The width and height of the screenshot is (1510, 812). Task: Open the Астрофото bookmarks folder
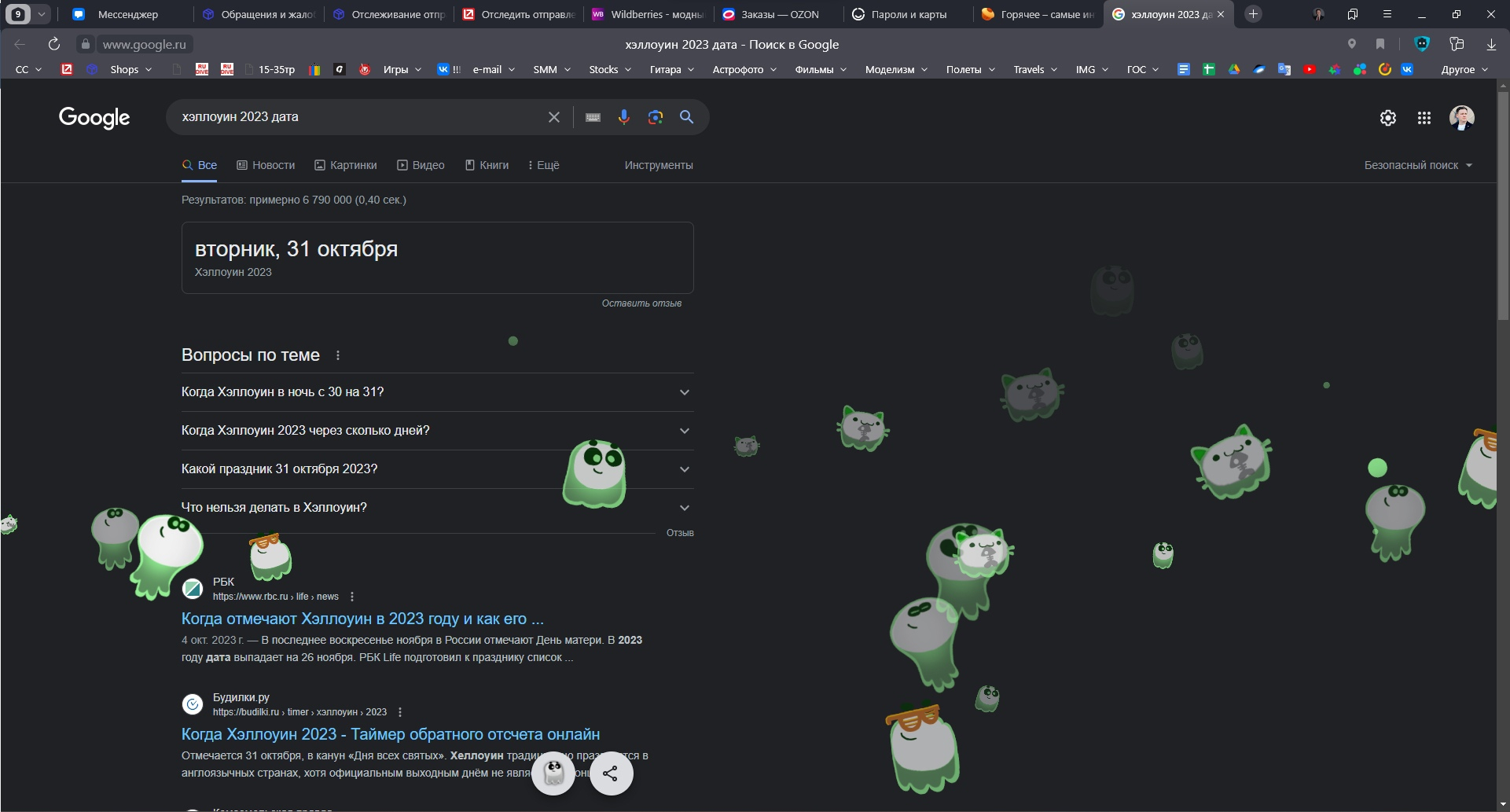click(744, 69)
